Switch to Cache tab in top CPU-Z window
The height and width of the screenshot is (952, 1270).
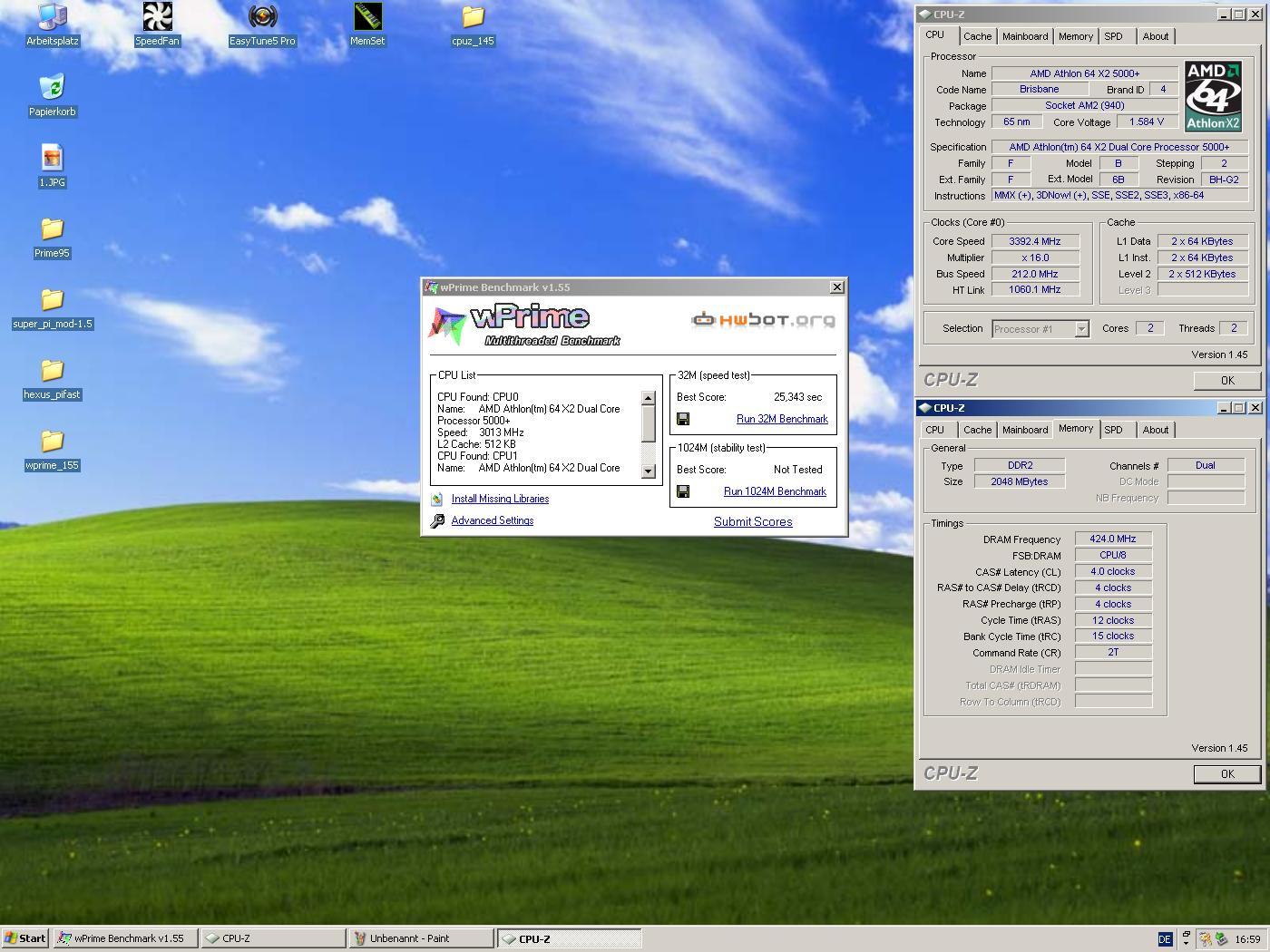point(977,36)
